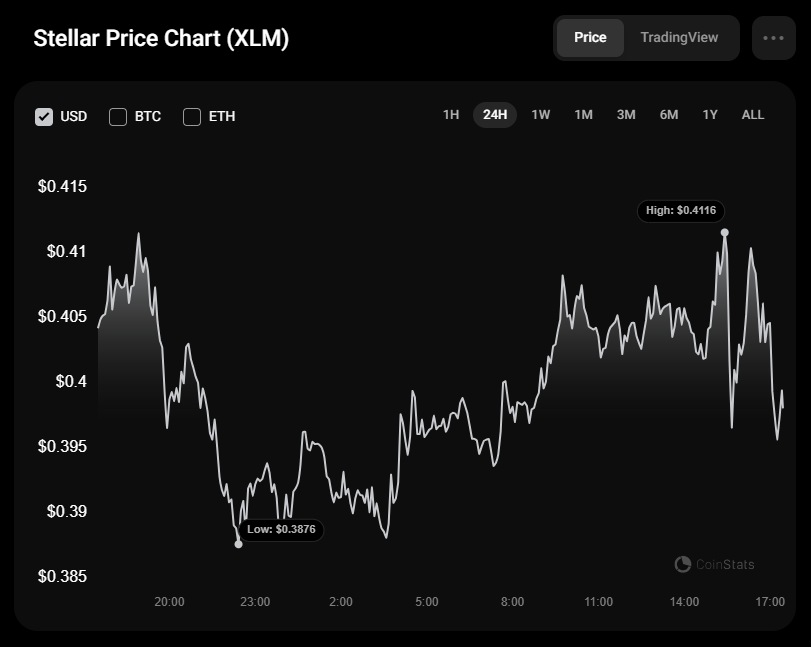Click the Stellar Price Chart (XLM) title
811x647 pixels.
click(x=161, y=39)
